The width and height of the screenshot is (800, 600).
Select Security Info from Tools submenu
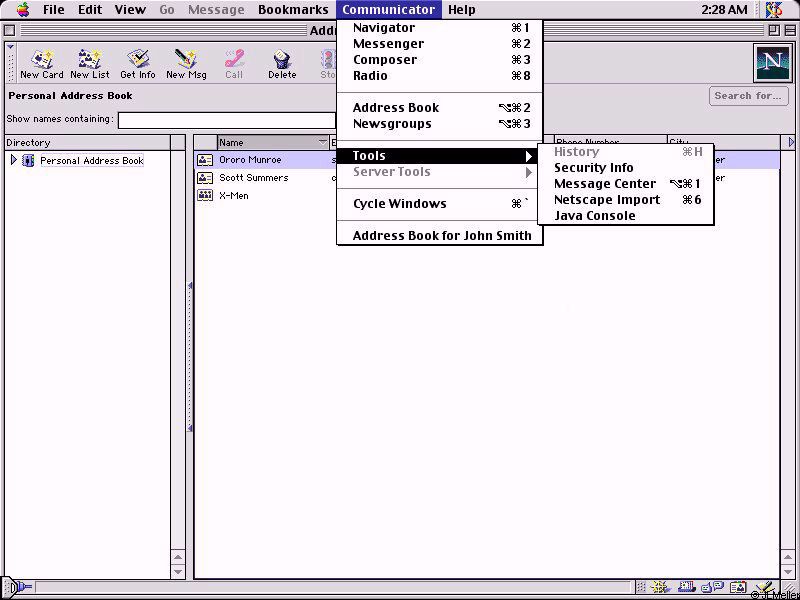[x=593, y=168]
